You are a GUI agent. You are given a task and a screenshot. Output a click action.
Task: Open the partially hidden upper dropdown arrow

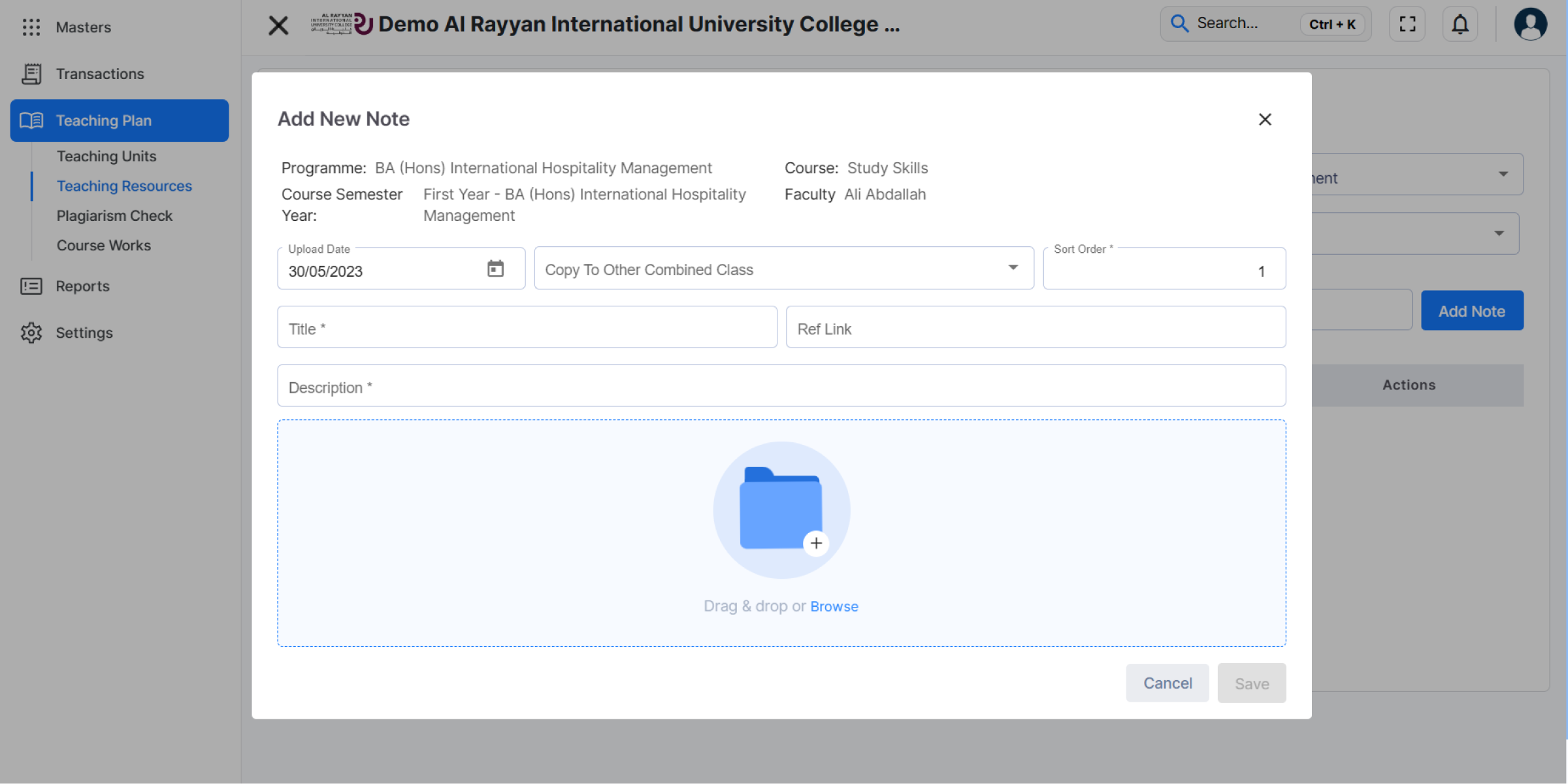point(1503,174)
